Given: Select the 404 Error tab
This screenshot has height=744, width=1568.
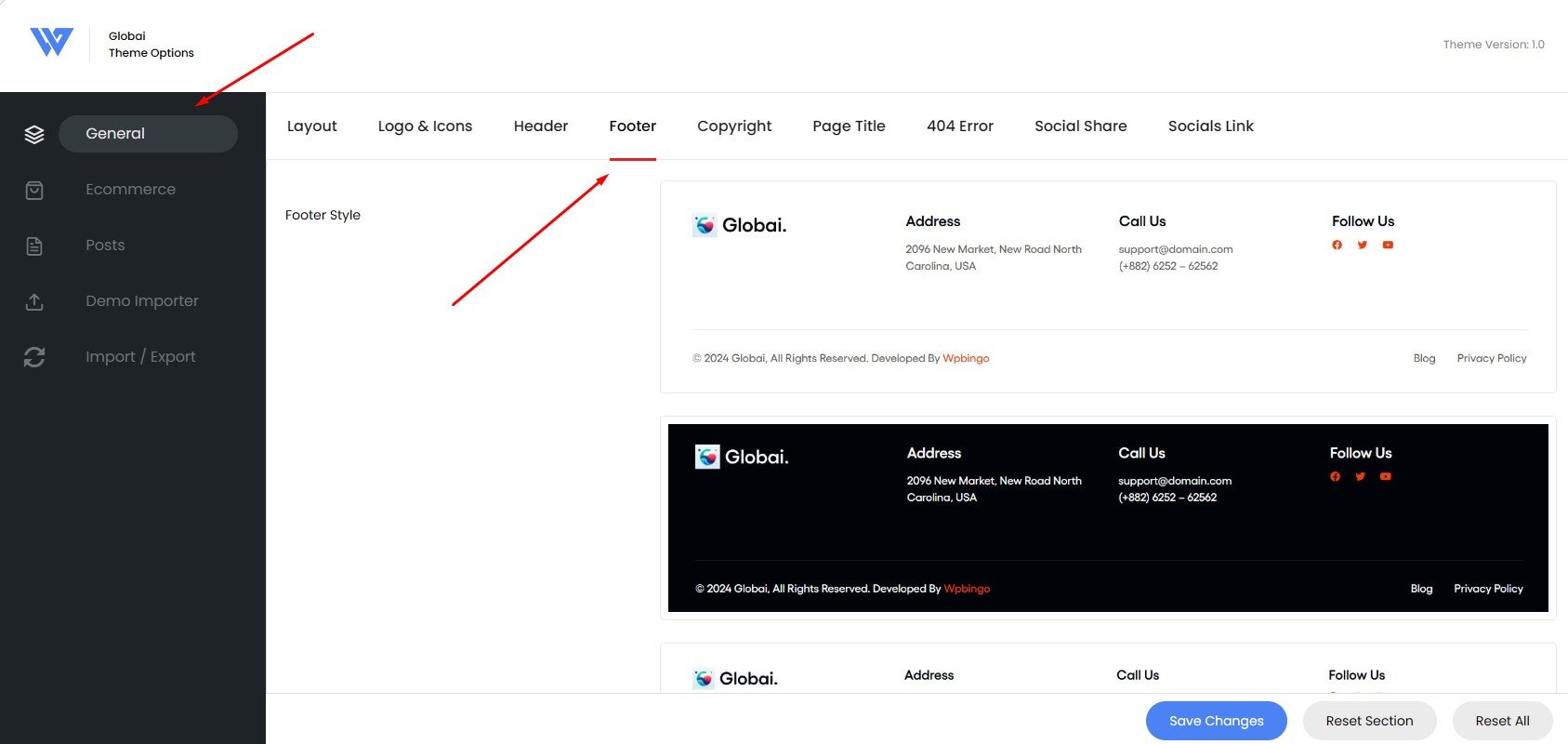Looking at the screenshot, I should pyautogui.click(x=959, y=126).
